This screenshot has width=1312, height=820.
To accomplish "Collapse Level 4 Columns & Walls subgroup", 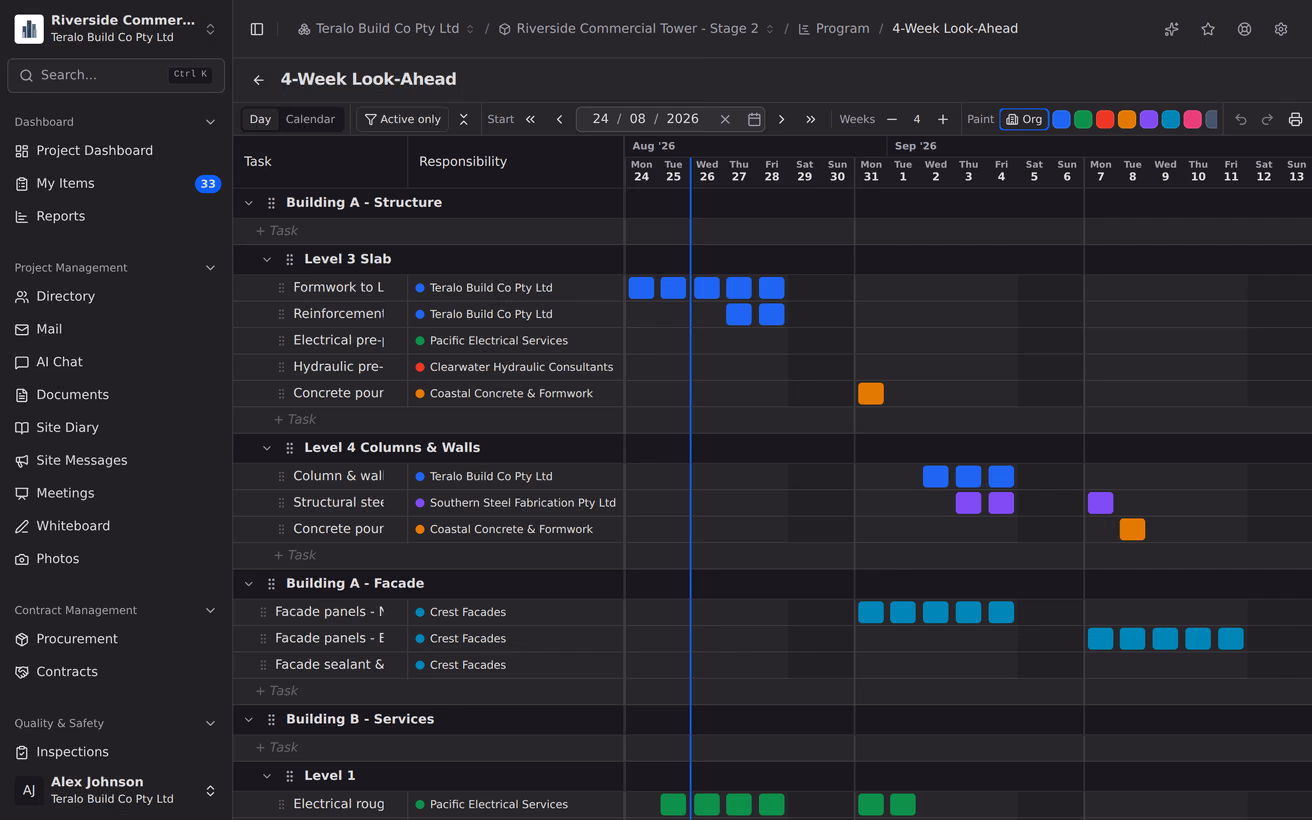I will tap(267, 448).
